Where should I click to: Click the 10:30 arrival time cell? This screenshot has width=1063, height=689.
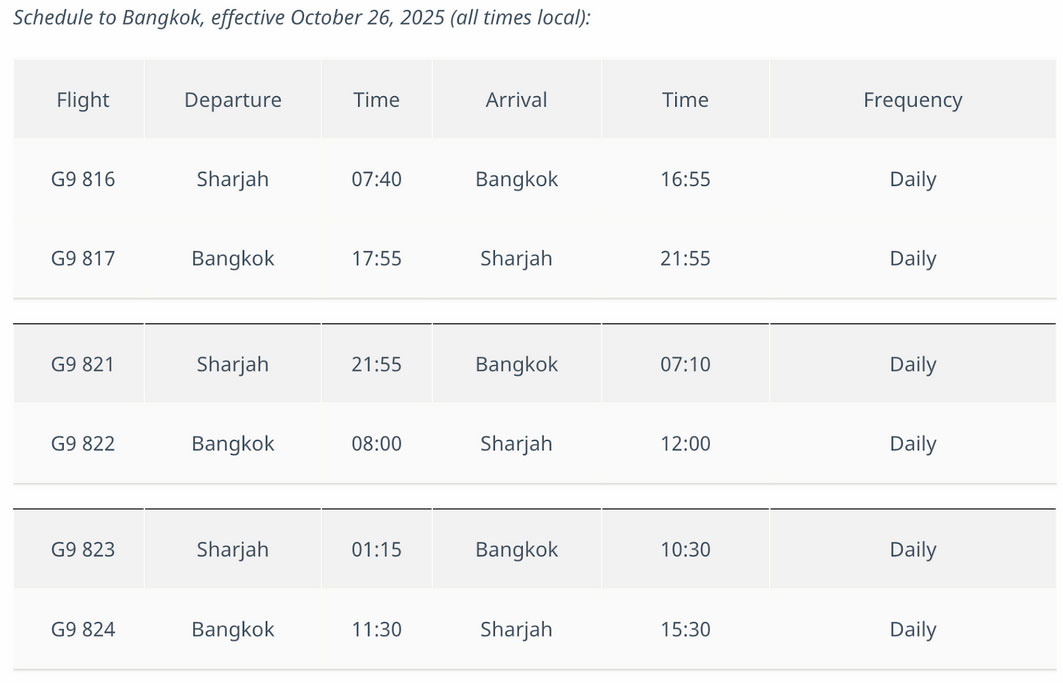click(685, 549)
